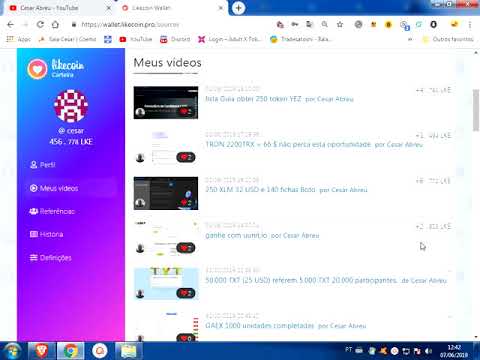The image size is (480, 360).
Task: Open a new tab with the plus button
Action: coord(238,8)
